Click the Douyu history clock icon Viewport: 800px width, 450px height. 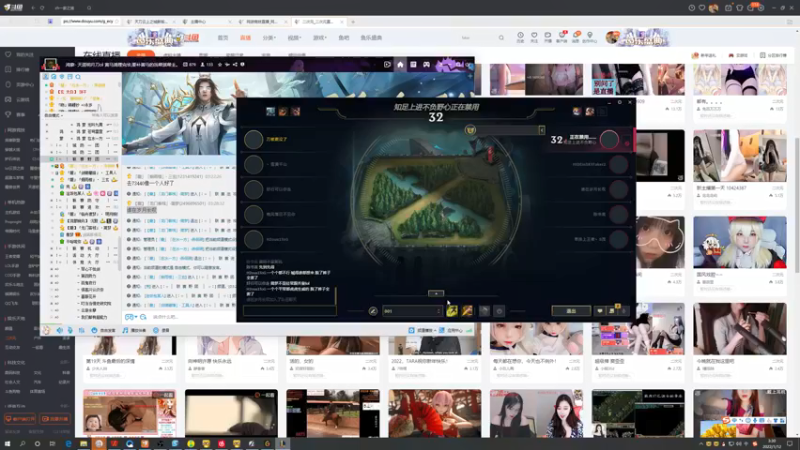click(x=520, y=36)
